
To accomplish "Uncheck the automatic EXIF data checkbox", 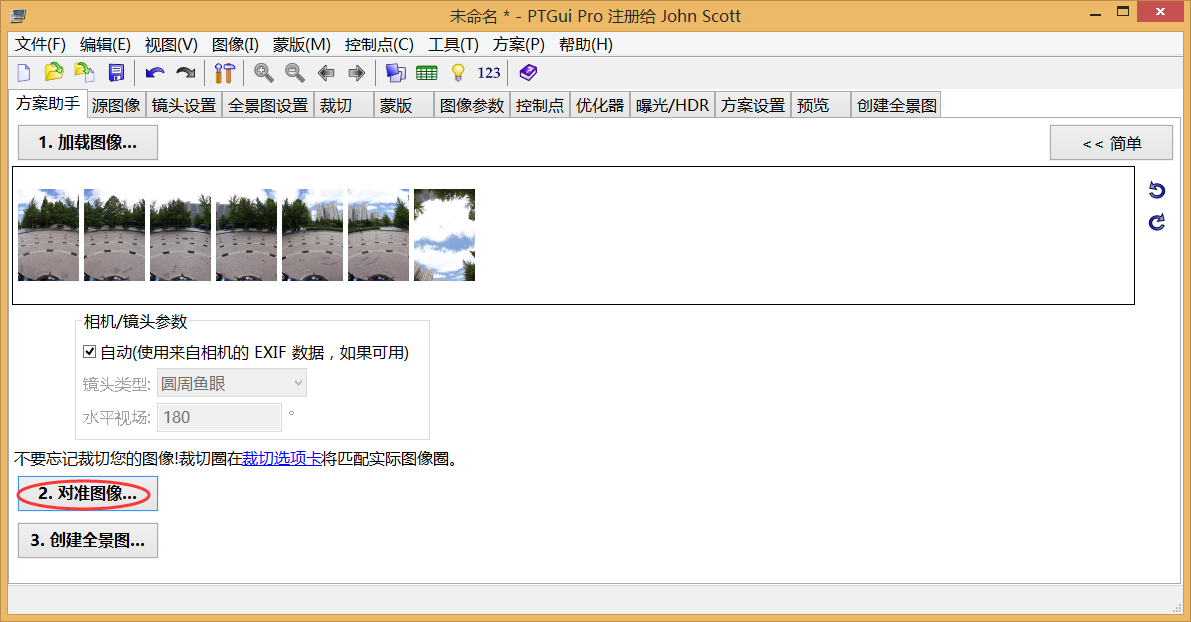I will point(90,352).
